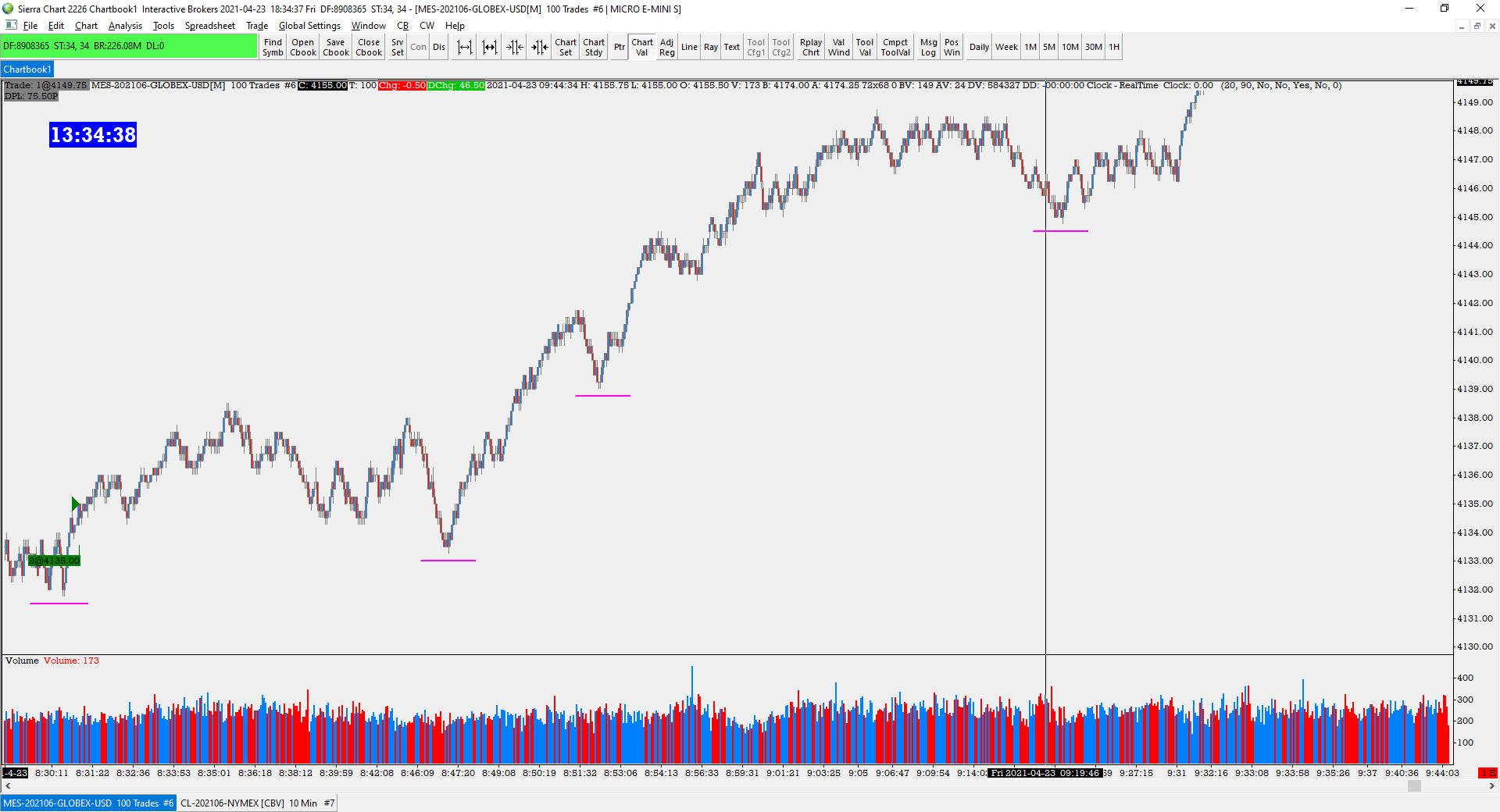Click the green buy fill arrow on chart
This screenshot has height=812, width=1500.
(x=76, y=504)
